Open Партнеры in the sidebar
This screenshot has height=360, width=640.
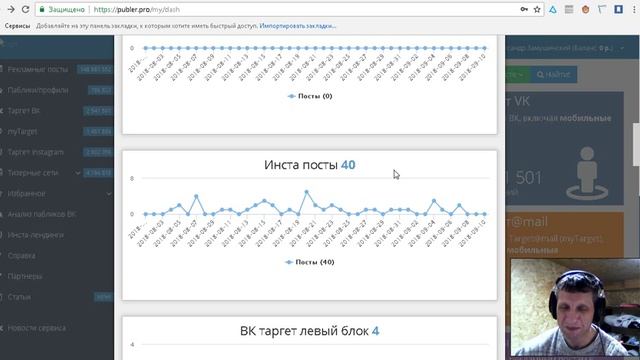pyautogui.click(x=24, y=276)
